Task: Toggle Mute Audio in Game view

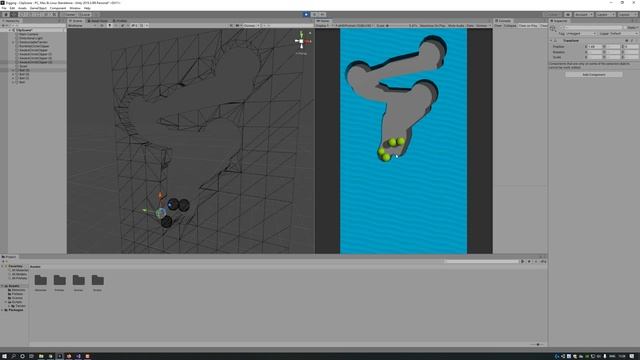Action: [456, 26]
